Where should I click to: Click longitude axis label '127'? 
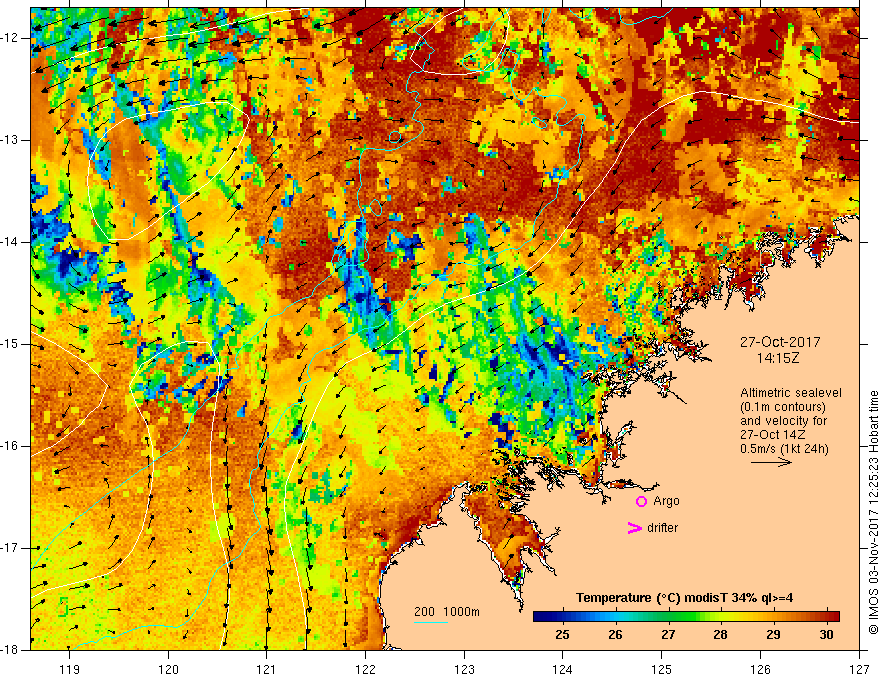[859, 669]
